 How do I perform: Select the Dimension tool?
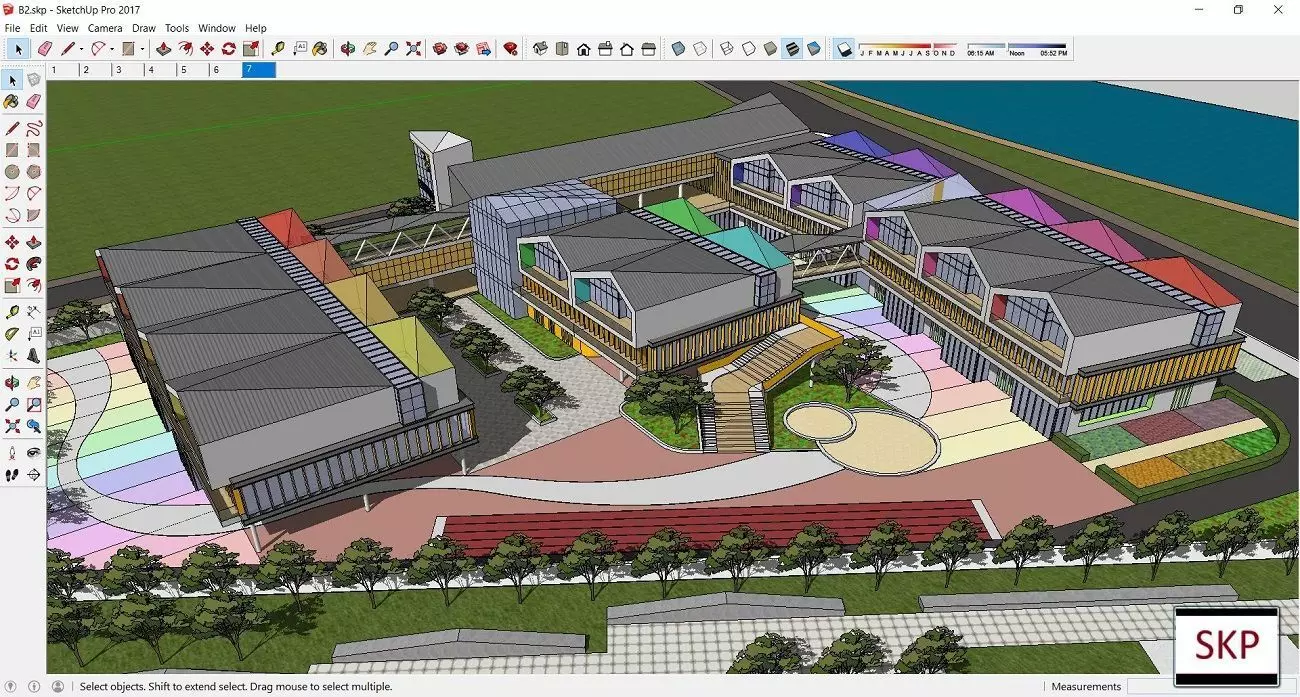coord(34,312)
